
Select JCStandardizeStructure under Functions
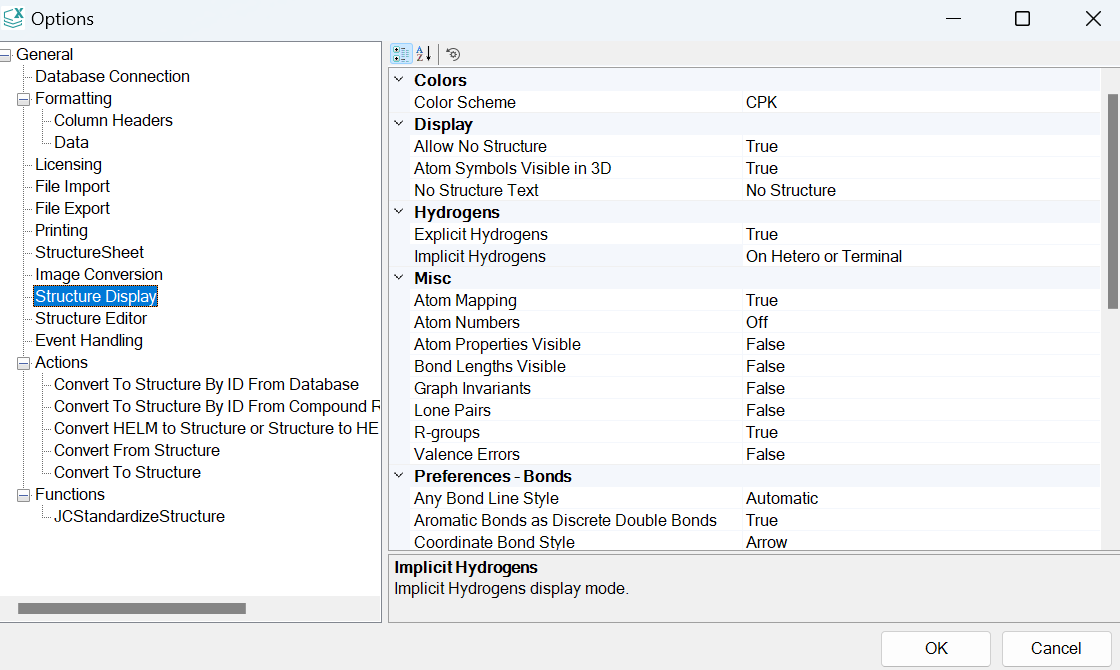pyautogui.click(x=139, y=516)
